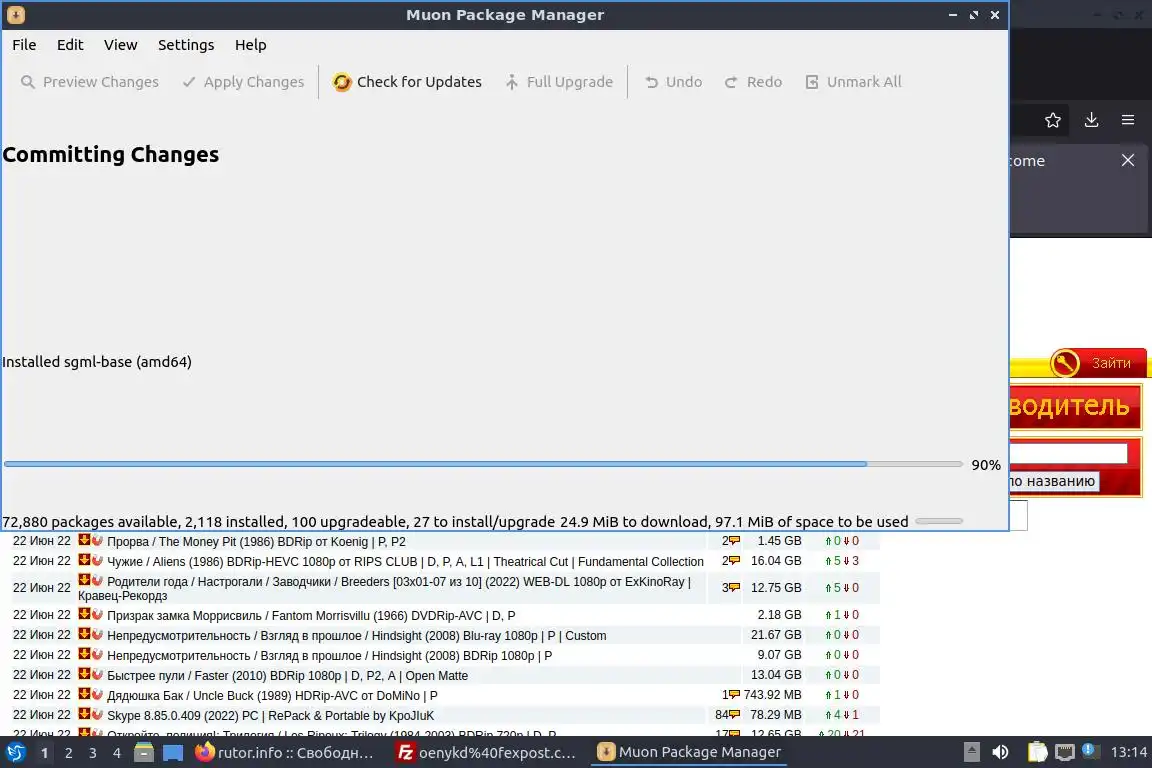Download torrent file for Skype 8.85.0.409 row
The width and height of the screenshot is (1152, 768).
84,714
